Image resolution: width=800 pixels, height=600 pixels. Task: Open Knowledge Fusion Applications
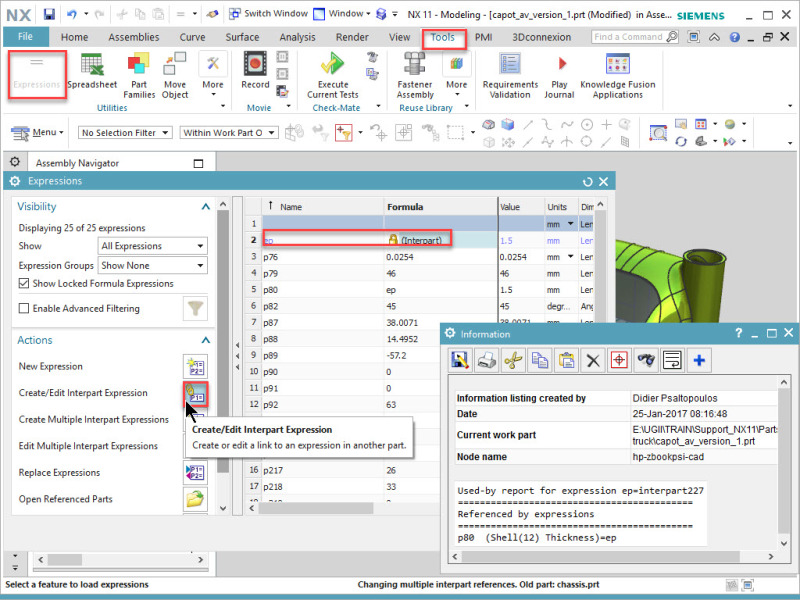pyautogui.click(x=618, y=76)
